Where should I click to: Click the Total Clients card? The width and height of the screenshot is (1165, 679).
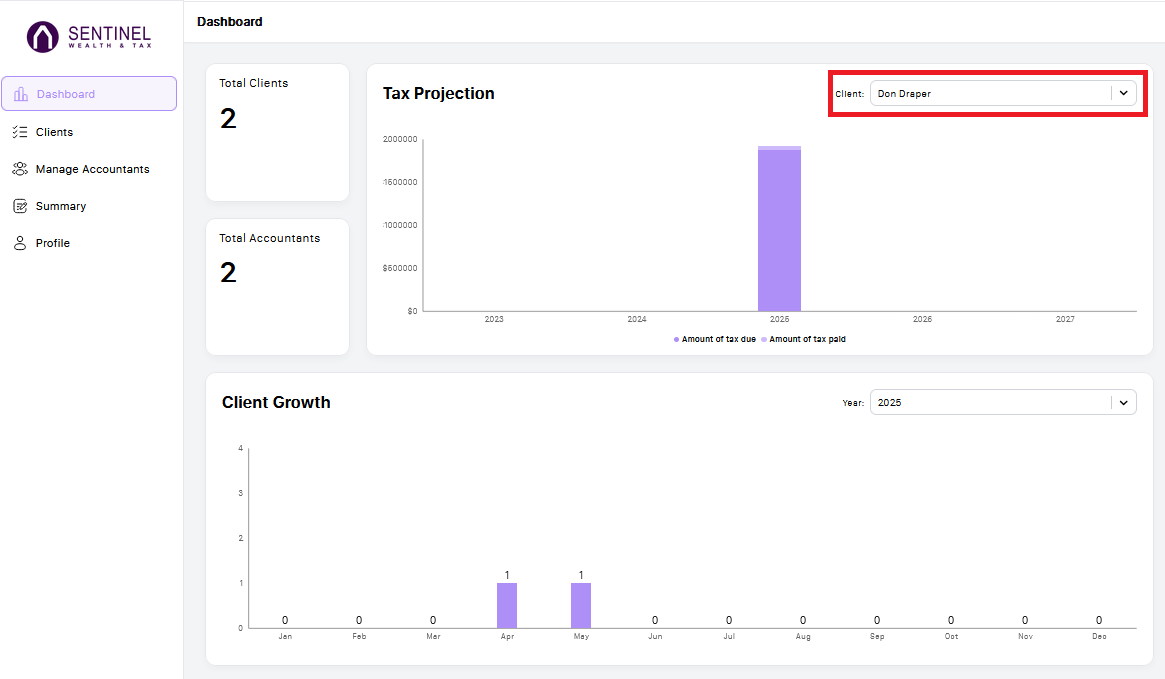tap(277, 132)
